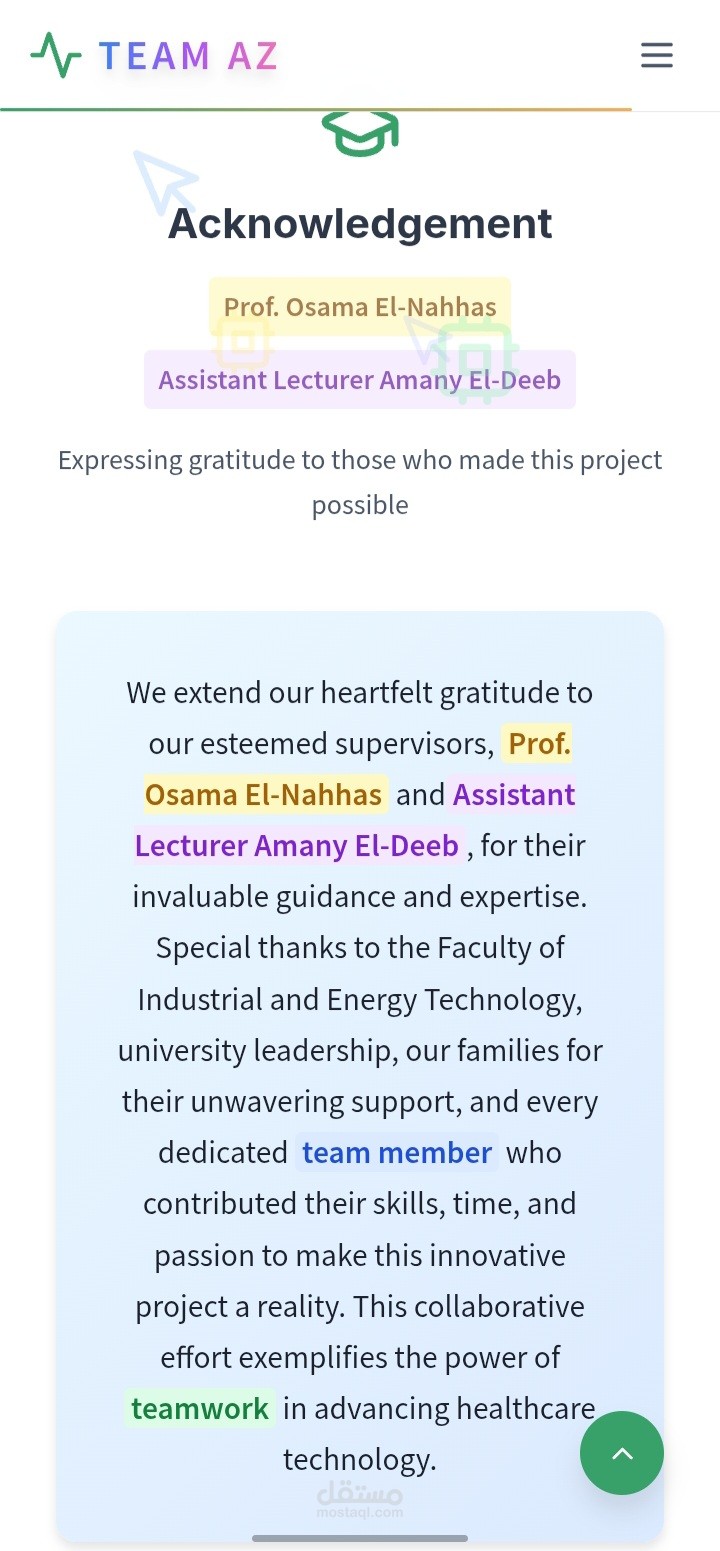
Task: Open the hamburger navigation menu
Action: pos(656,55)
